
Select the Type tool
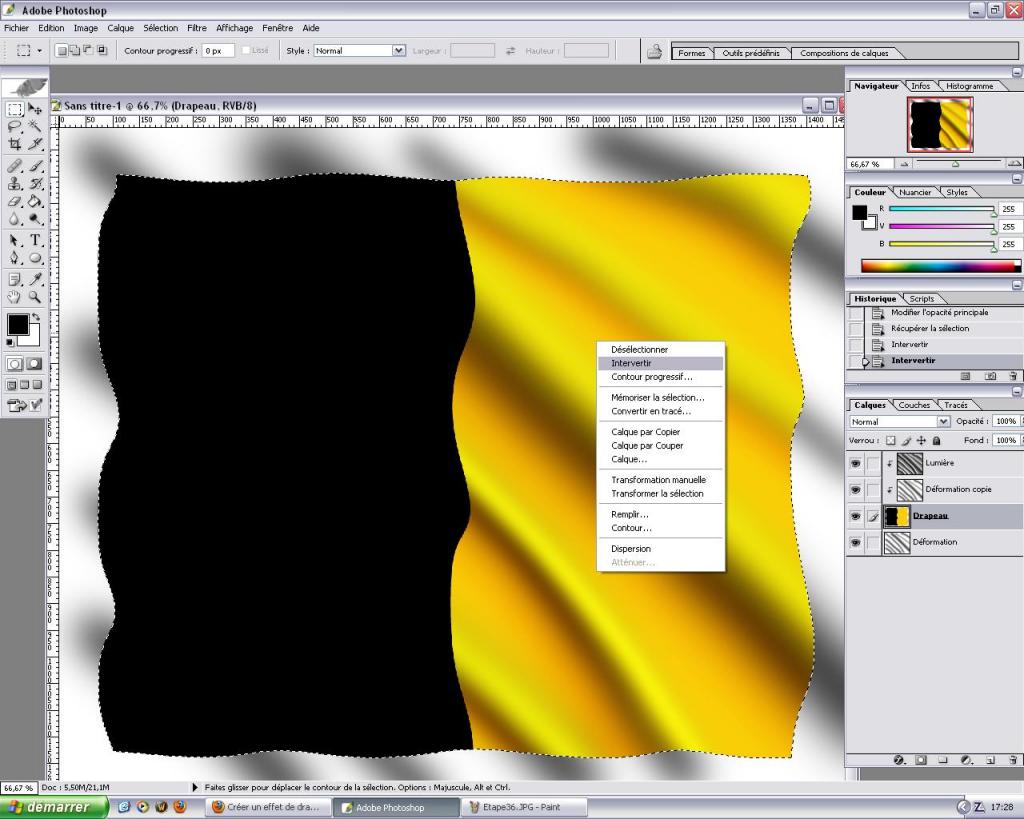[35, 240]
